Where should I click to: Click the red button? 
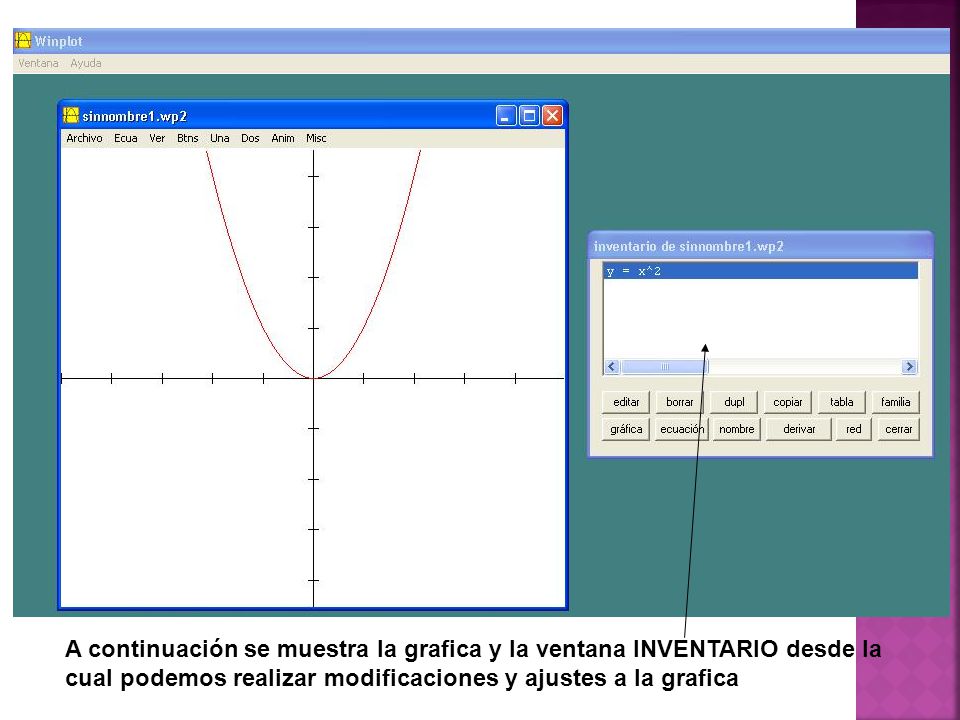[853, 429]
